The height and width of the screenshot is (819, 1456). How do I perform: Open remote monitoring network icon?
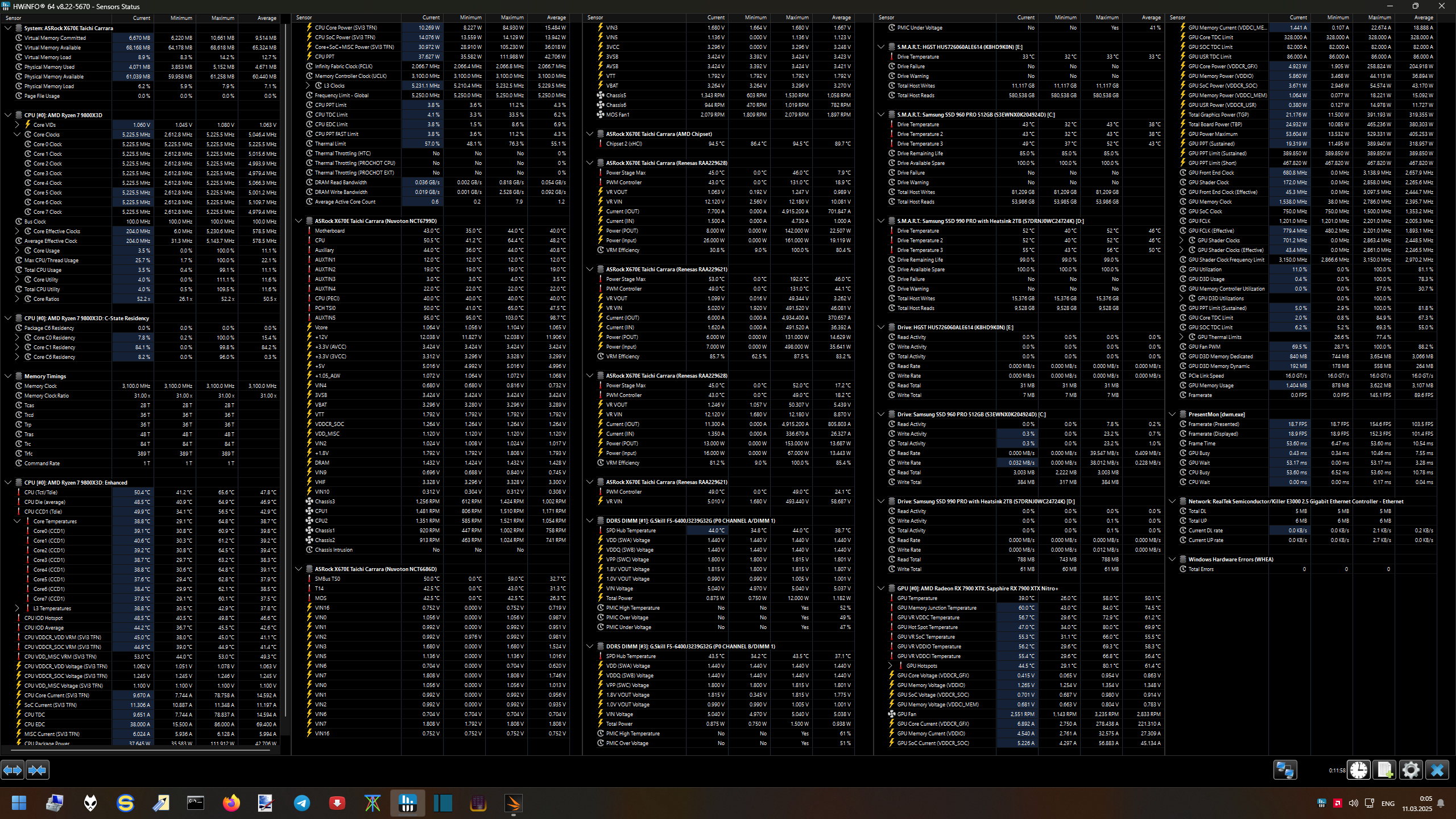[1285, 770]
